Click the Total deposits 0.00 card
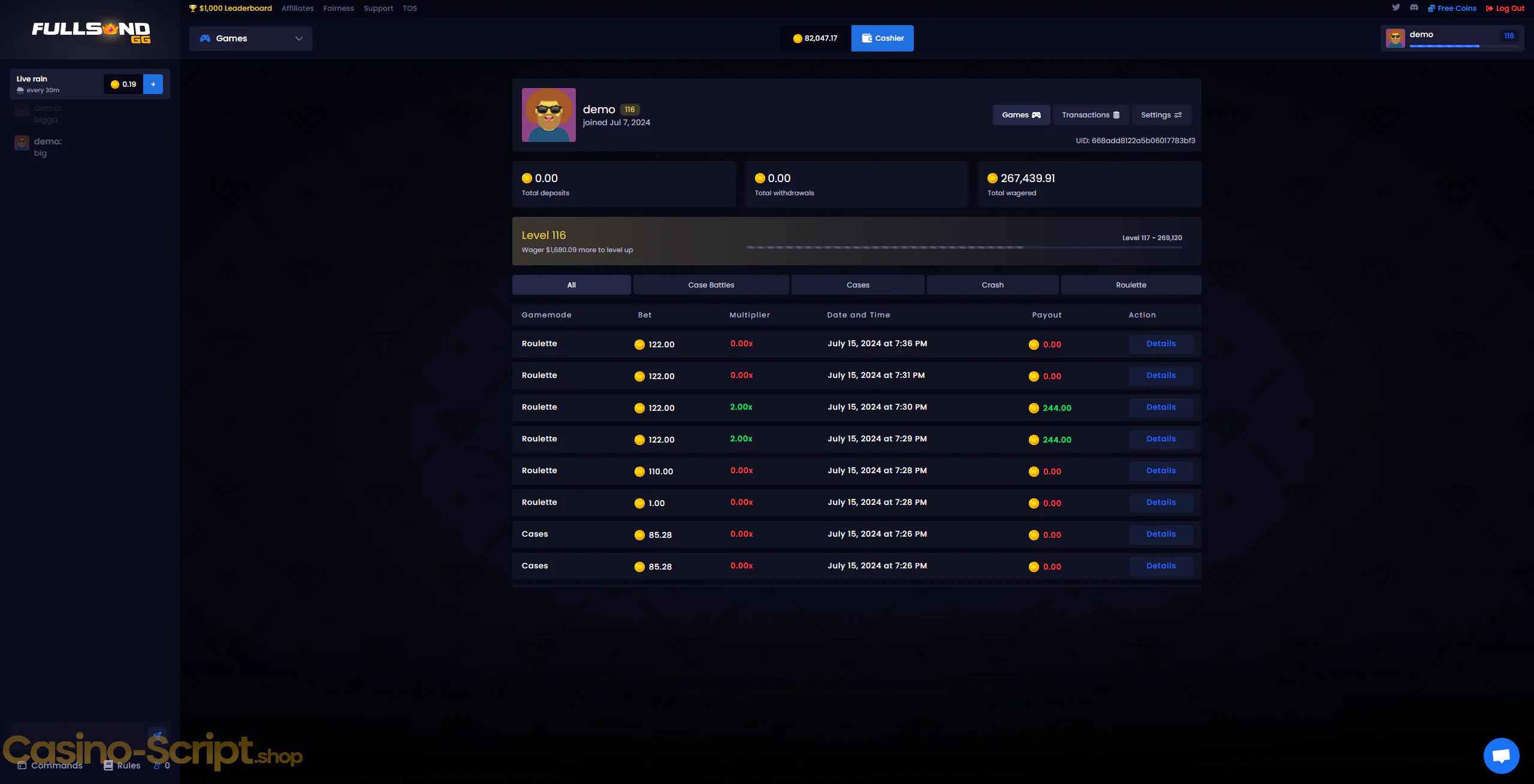1534x784 pixels. pos(624,184)
